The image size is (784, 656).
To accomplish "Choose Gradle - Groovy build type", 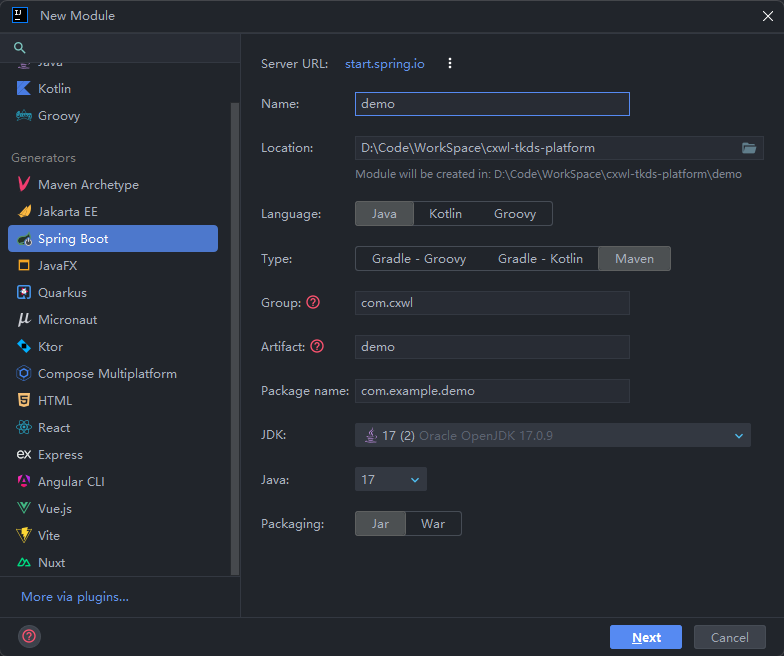I will pos(419,259).
